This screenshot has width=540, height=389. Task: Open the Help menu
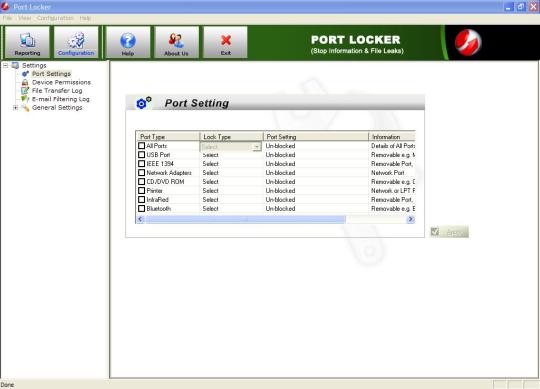point(85,18)
